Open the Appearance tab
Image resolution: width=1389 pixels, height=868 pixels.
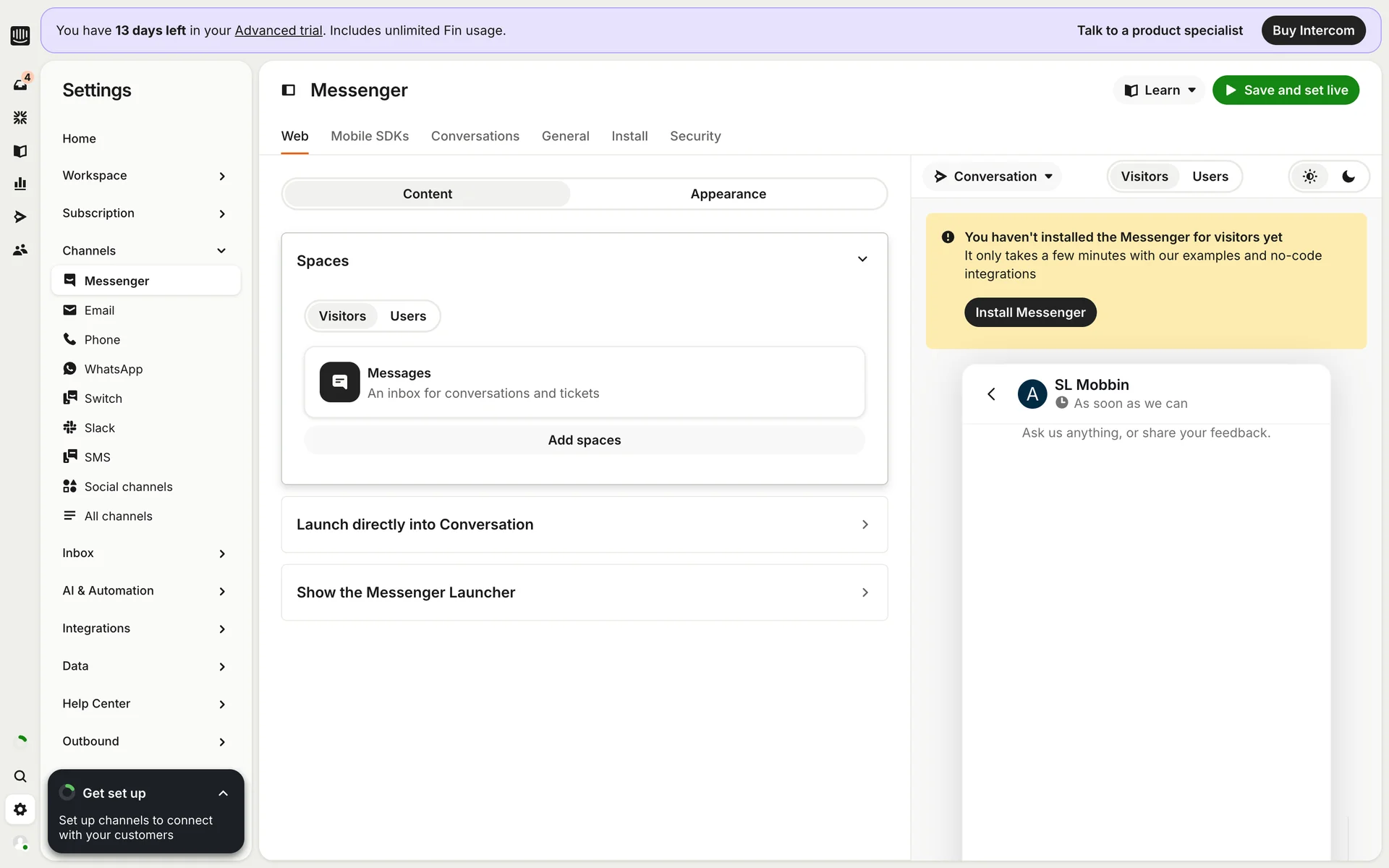tap(728, 194)
